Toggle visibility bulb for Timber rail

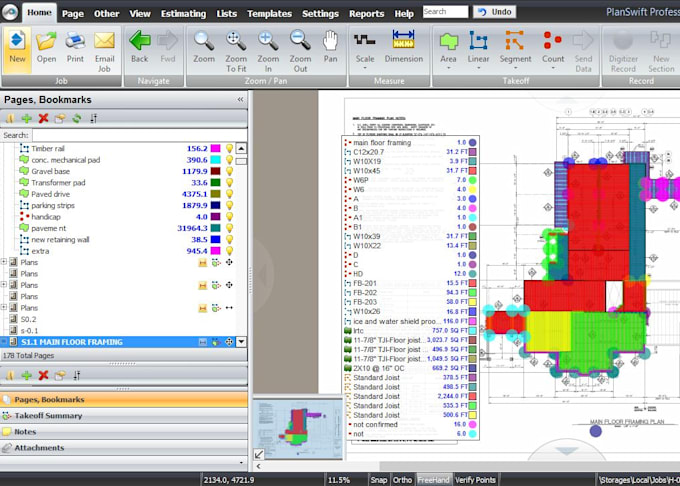(x=229, y=148)
